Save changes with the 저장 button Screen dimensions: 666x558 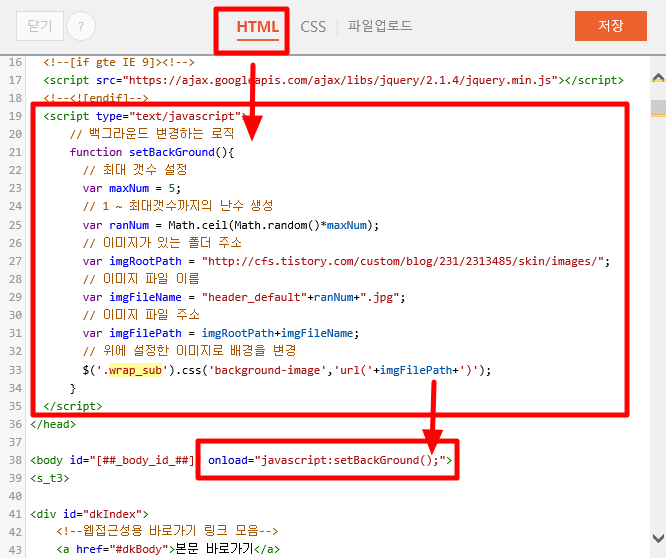point(611,26)
